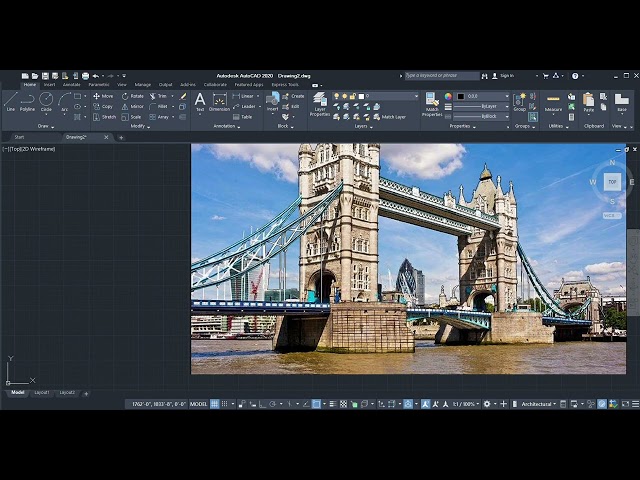The width and height of the screenshot is (640, 480).
Task: Click the Create block button
Action: click(x=293, y=96)
